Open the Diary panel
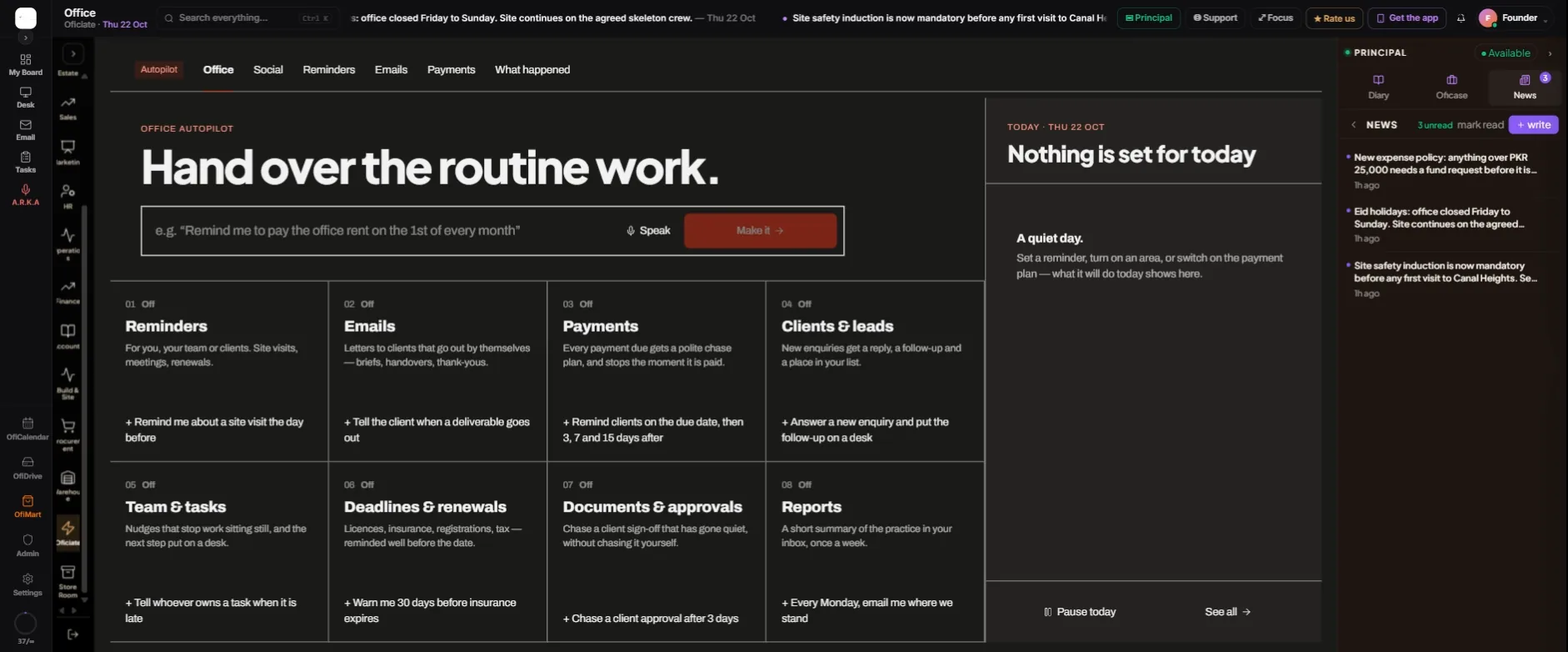 point(1379,87)
